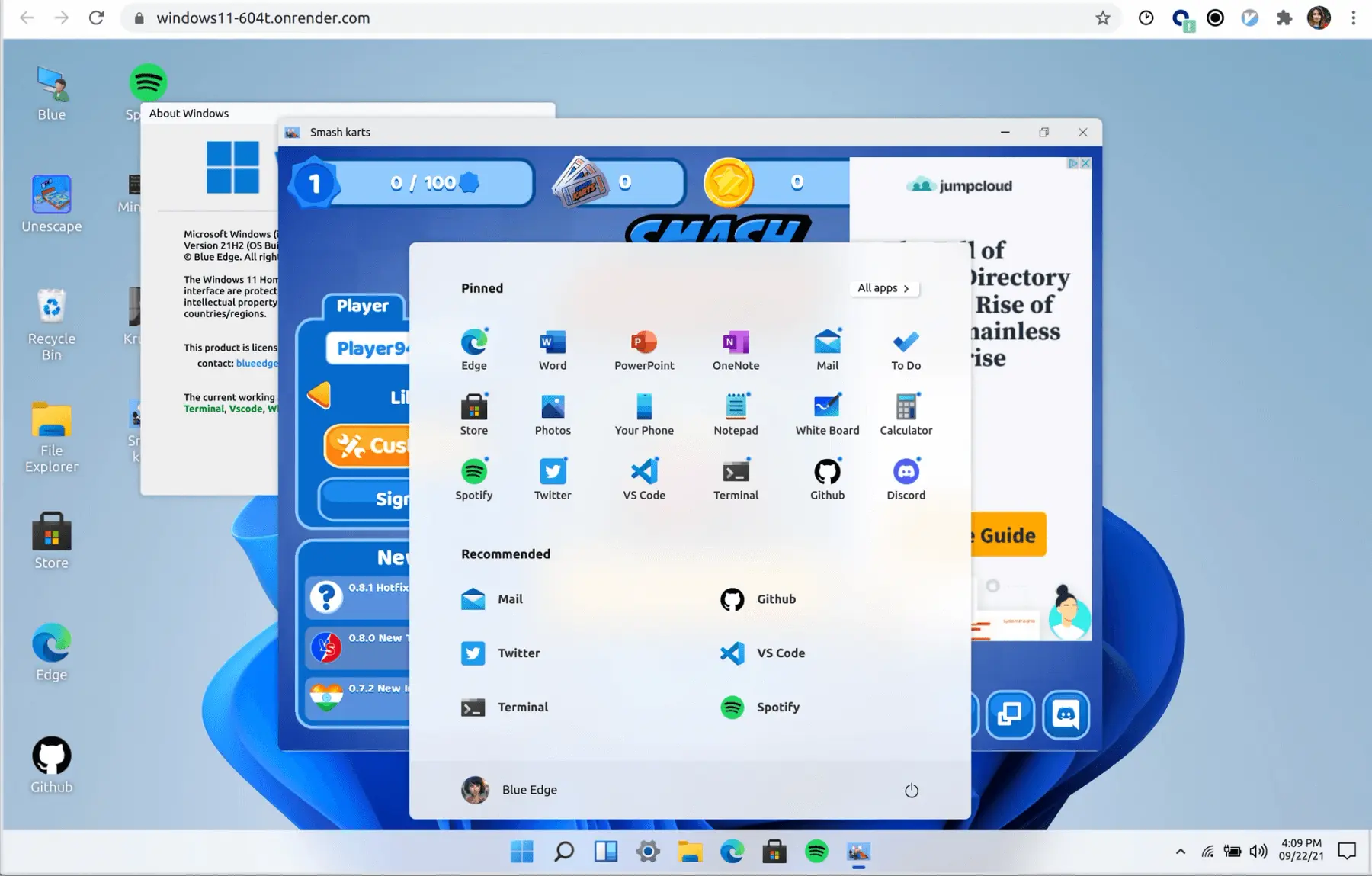Open Discord from the pinned apps
Viewport: 1372px width, 876px height.
[906, 478]
